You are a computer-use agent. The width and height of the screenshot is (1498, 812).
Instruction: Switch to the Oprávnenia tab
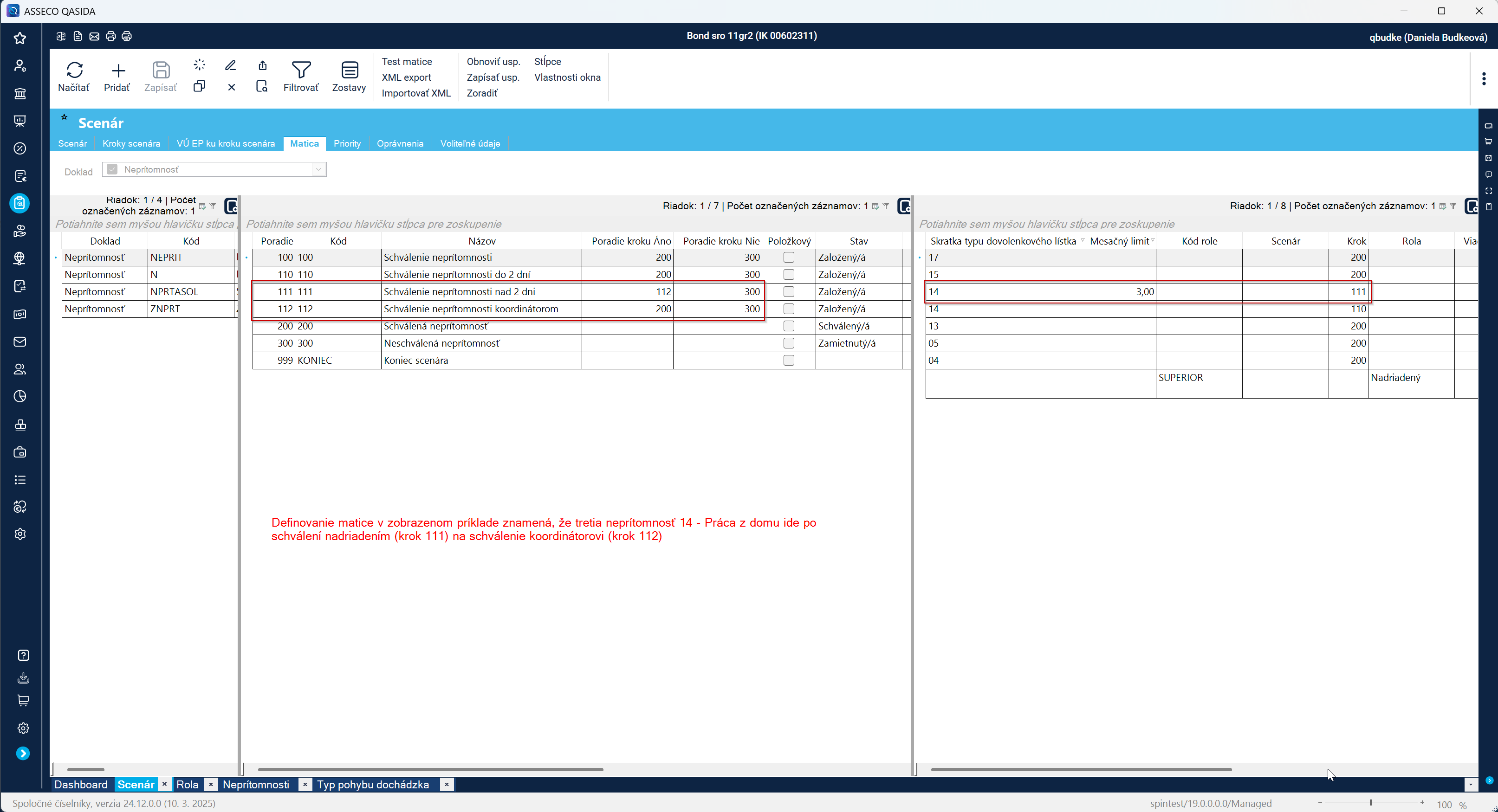[x=400, y=143]
